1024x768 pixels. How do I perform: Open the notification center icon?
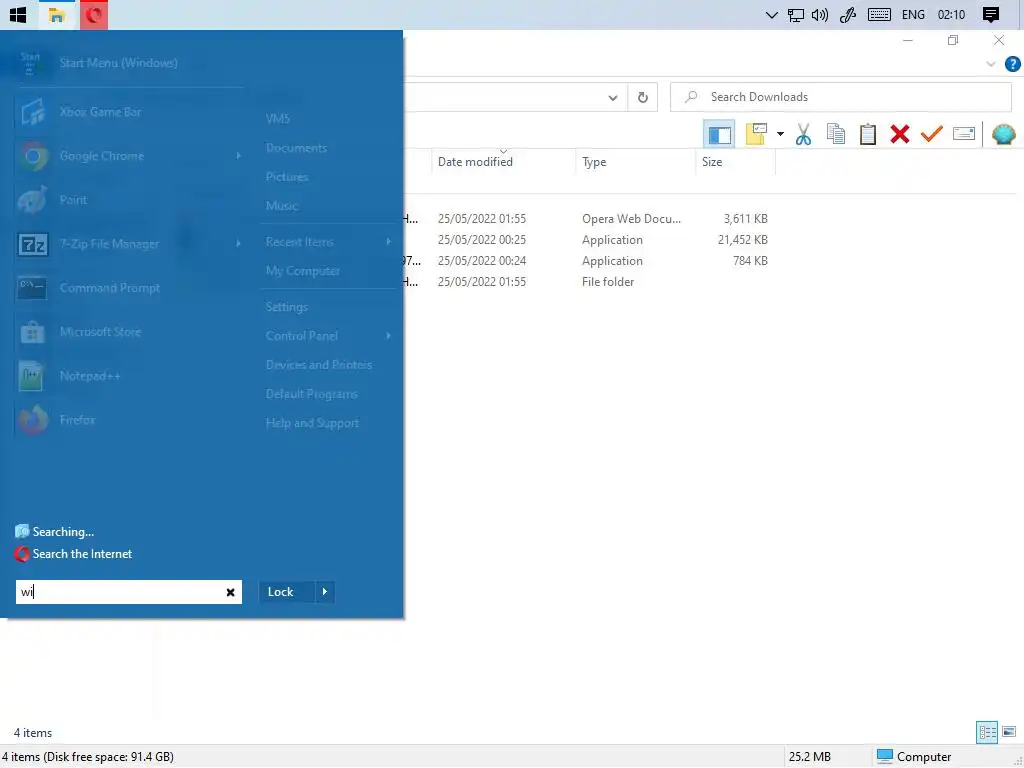(x=991, y=15)
